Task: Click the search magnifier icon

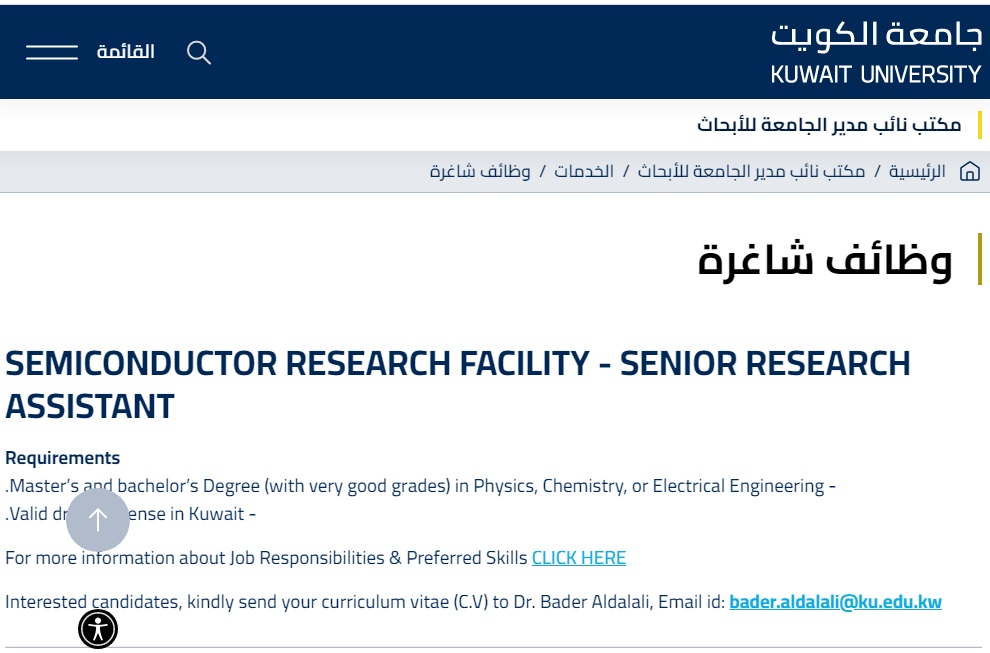Action: (x=199, y=53)
